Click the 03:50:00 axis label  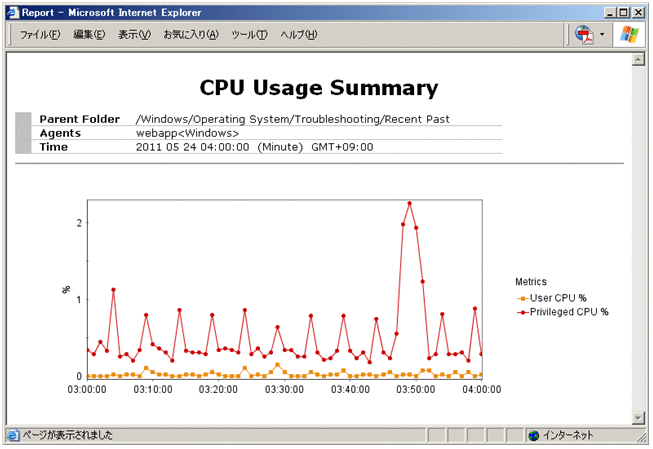click(x=416, y=390)
